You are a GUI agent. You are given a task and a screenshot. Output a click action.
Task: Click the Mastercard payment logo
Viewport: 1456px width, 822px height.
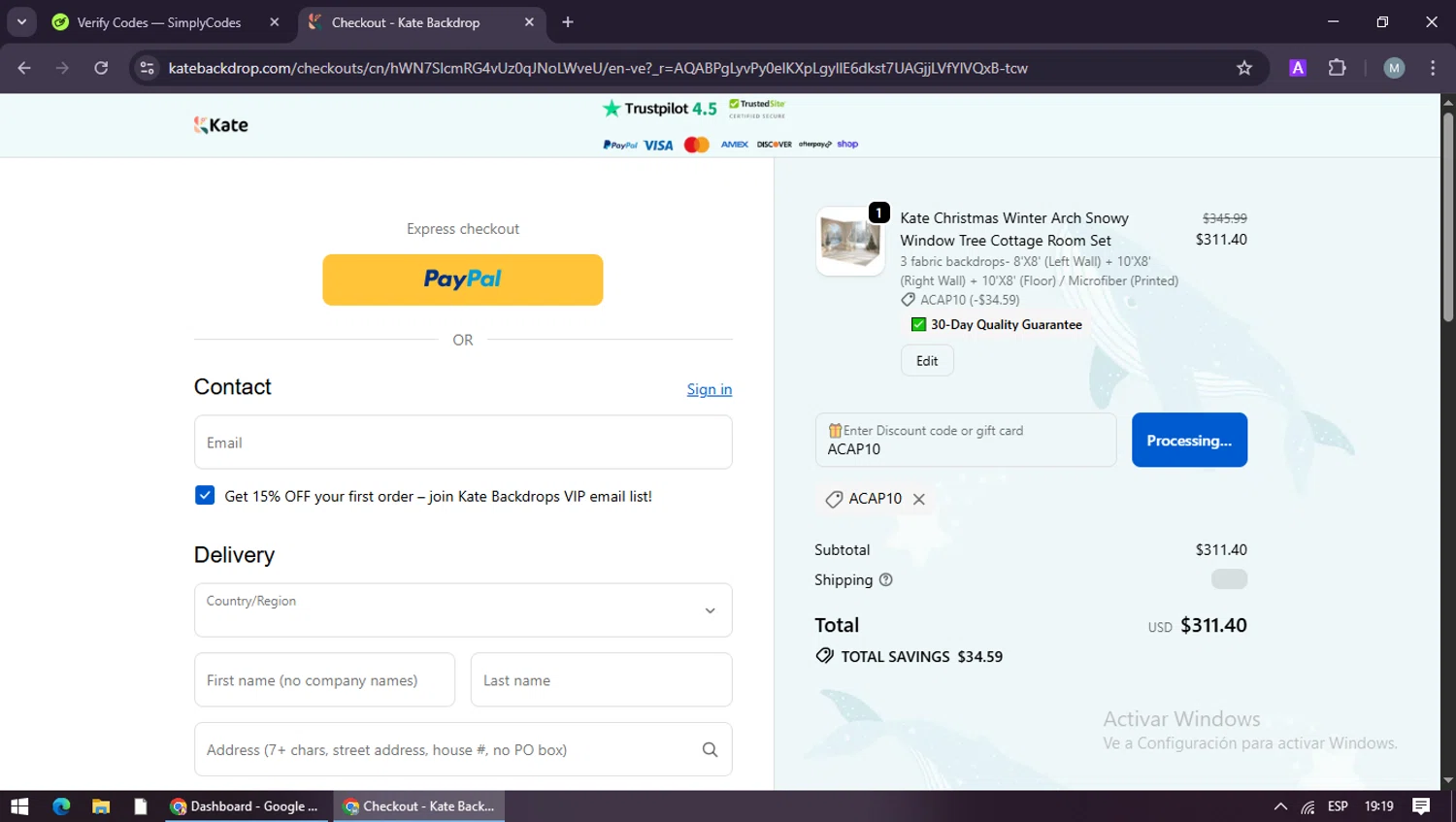click(x=696, y=145)
